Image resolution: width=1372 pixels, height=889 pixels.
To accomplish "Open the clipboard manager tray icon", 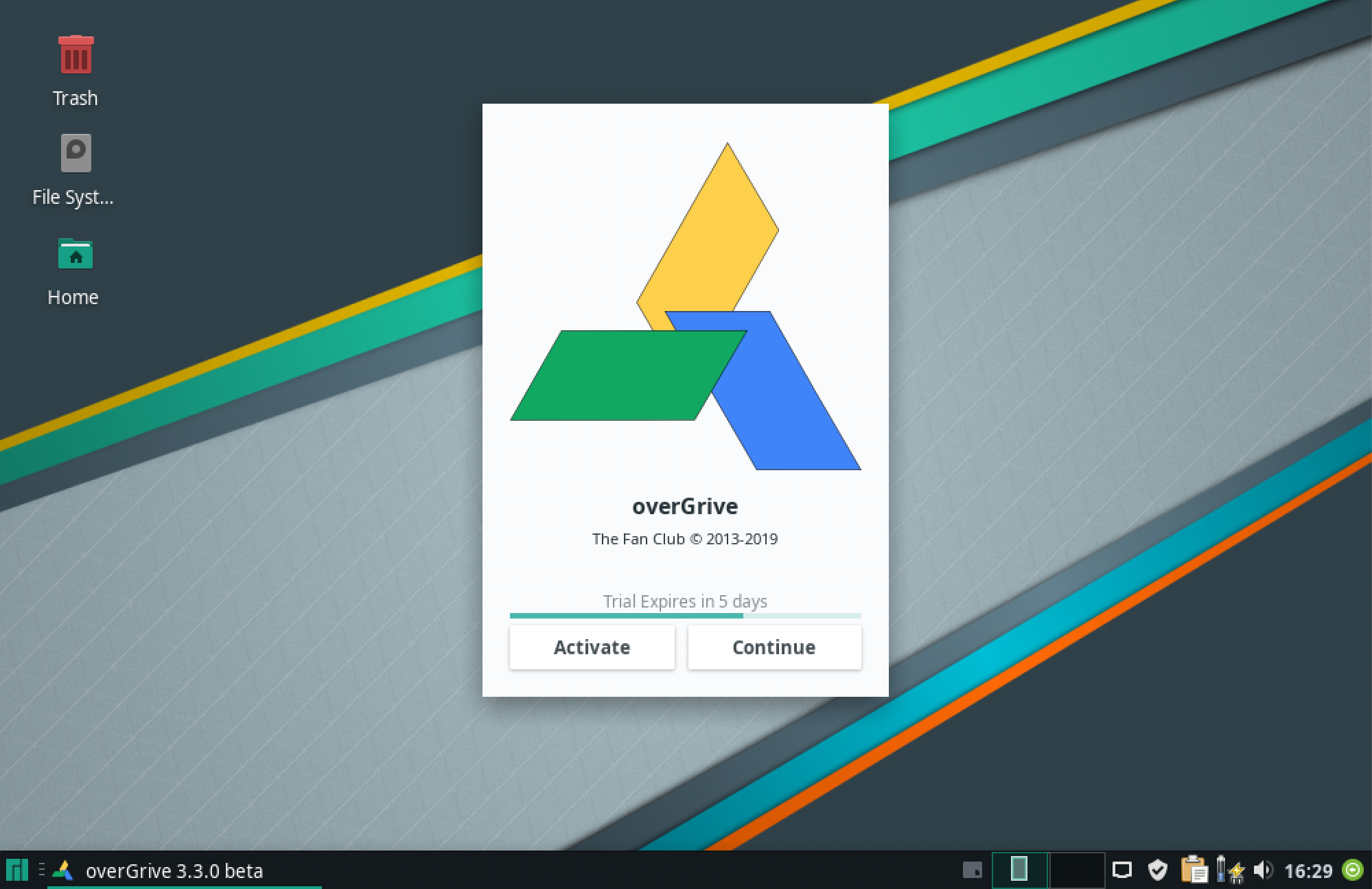I will click(x=1194, y=870).
